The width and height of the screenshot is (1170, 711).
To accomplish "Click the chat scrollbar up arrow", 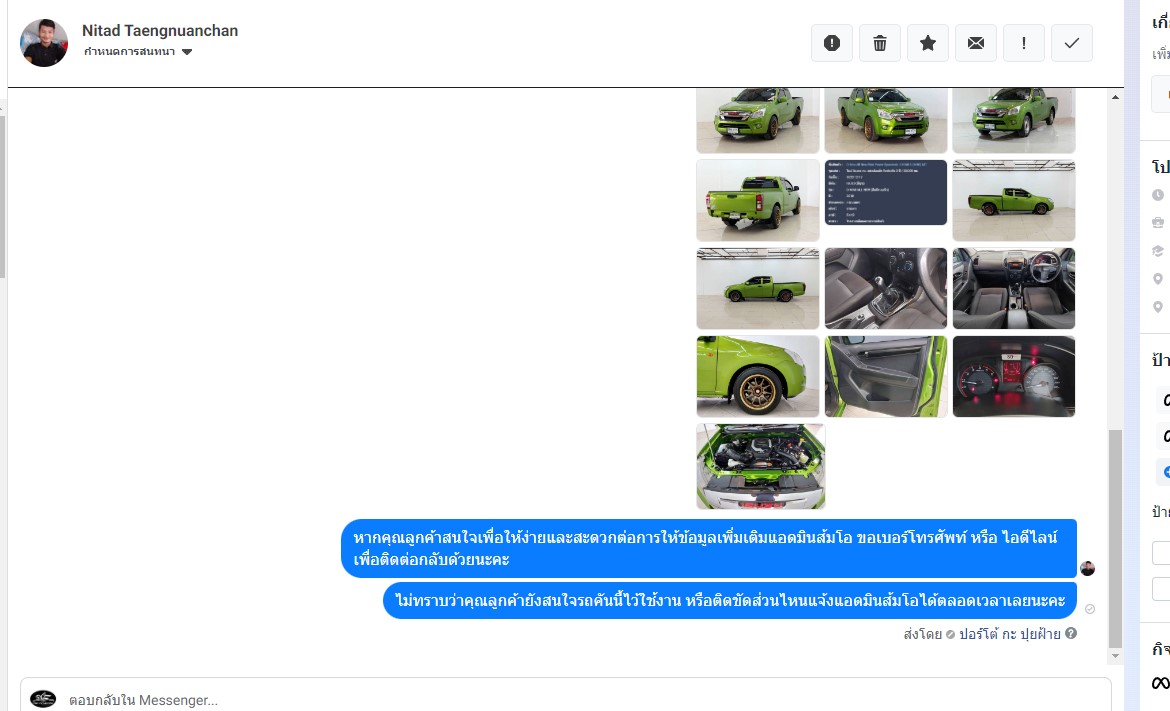I will (1116, 97).
